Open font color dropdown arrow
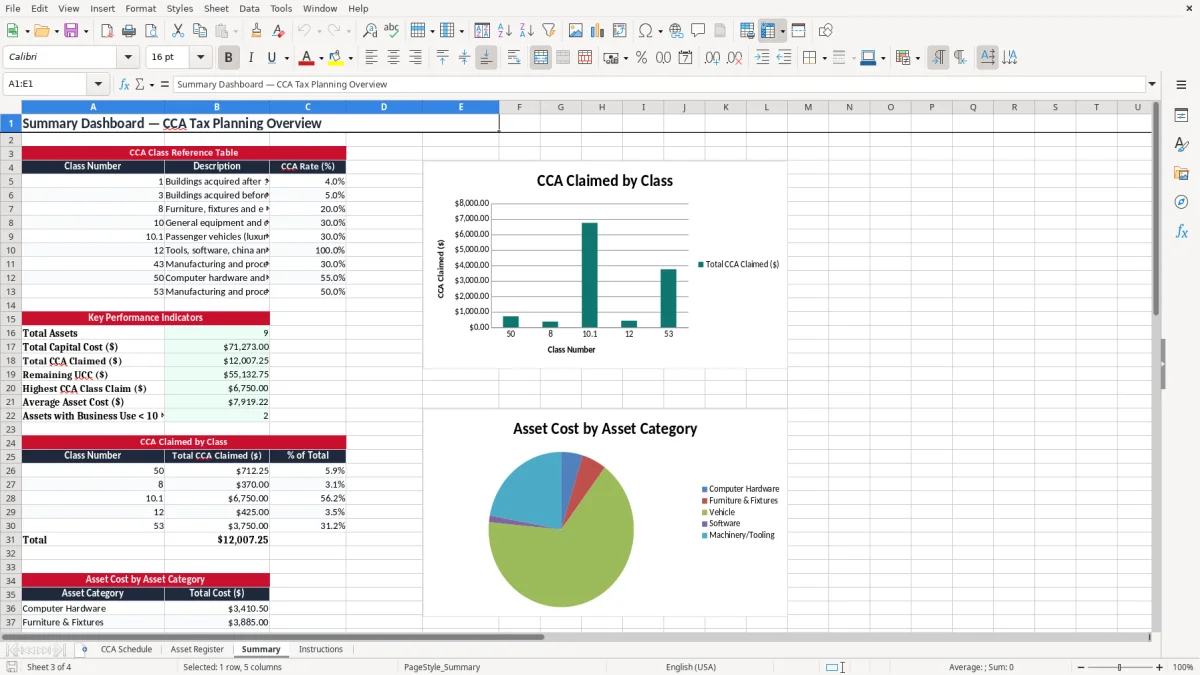The image size is (1200, 675). pos(320,58)
